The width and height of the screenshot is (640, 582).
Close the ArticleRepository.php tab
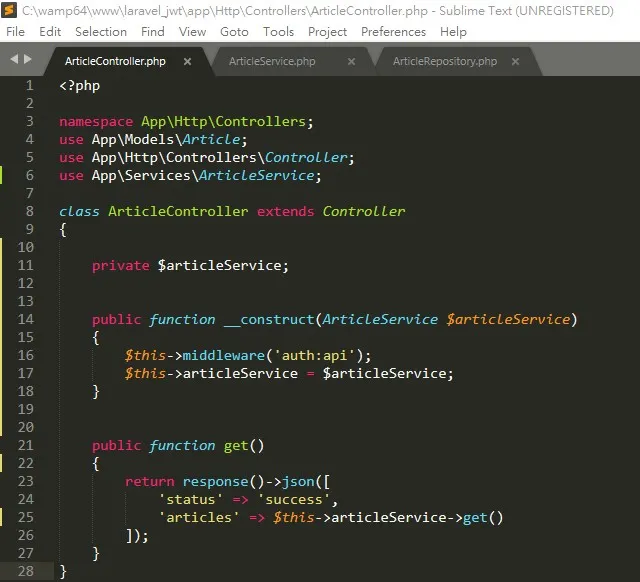coord(516,62)
